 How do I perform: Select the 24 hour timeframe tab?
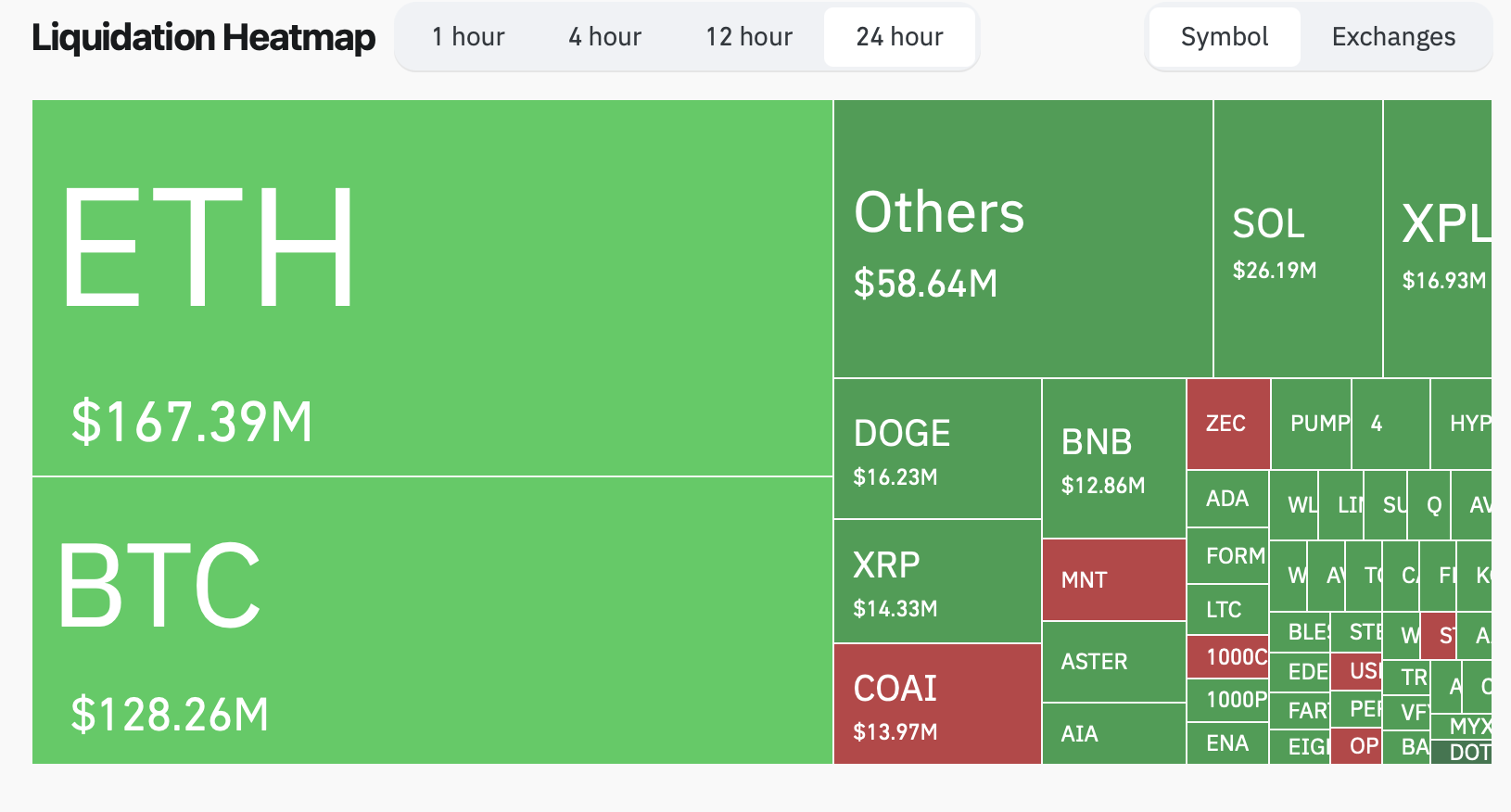899,37
